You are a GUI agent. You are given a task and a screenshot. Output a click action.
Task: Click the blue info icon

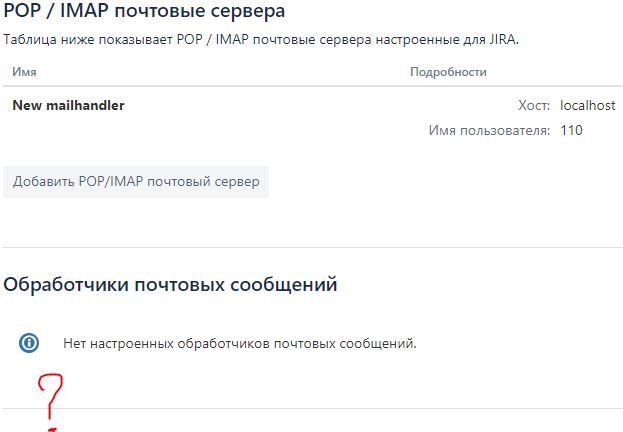(x=29, y=343)
